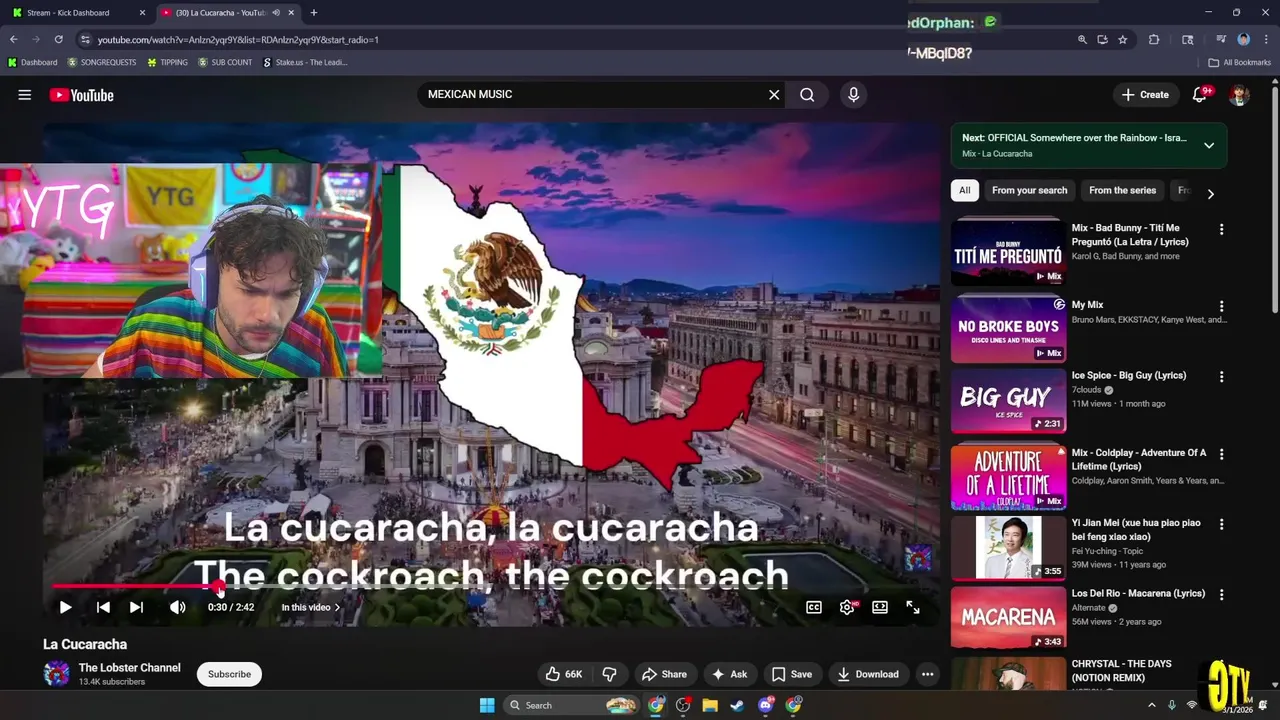Viewport: 1280px width, 720px height.
Task: Open the Chrome three-dot menu
Action: pyautogui.click(x=1266, y=40)
